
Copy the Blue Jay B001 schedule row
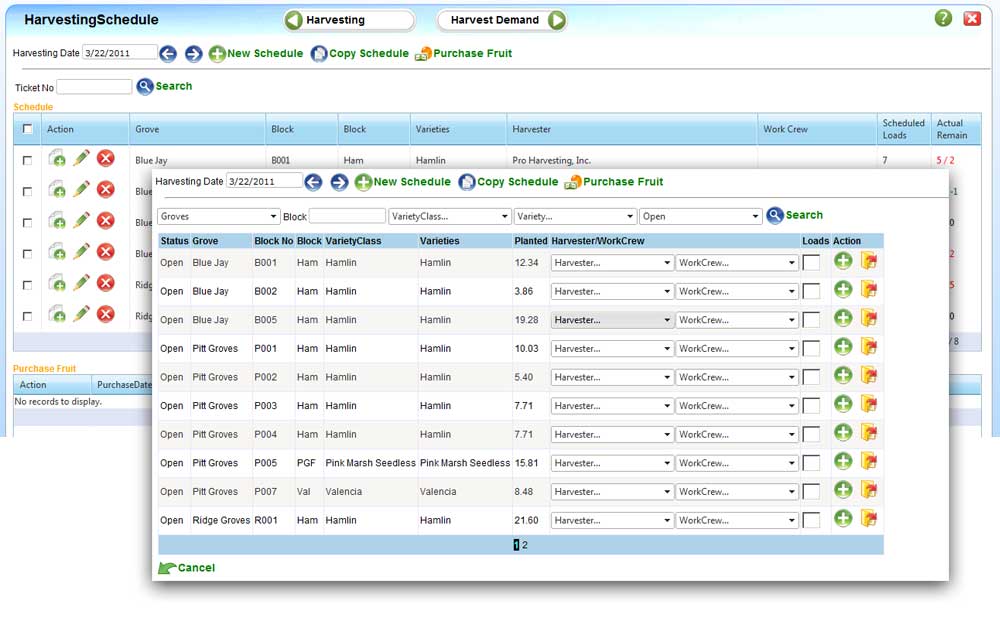57,158
